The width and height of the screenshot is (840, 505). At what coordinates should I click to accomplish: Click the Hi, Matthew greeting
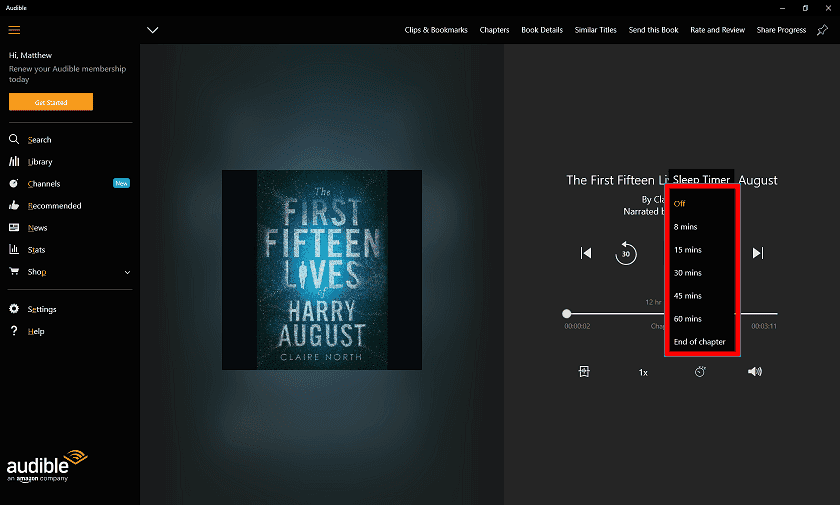tap(31, 55)
